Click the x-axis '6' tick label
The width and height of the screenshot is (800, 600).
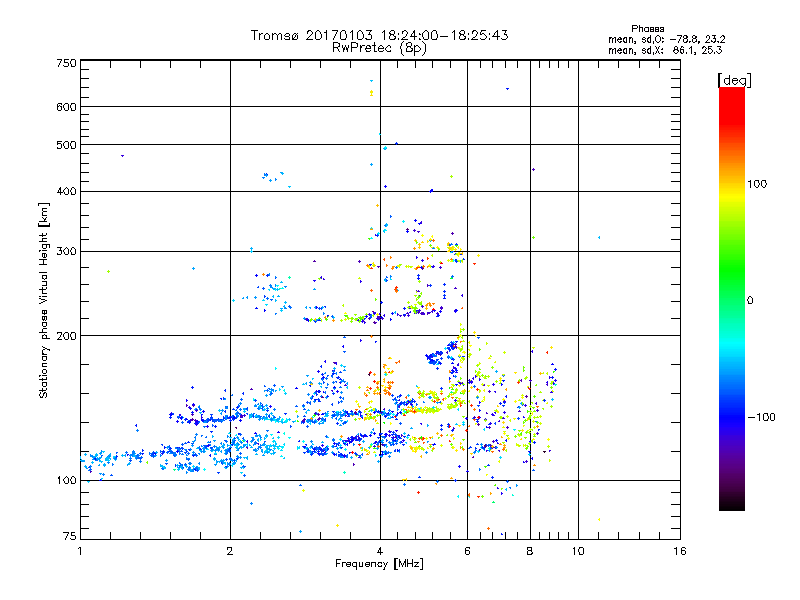(x=467, y=551)
